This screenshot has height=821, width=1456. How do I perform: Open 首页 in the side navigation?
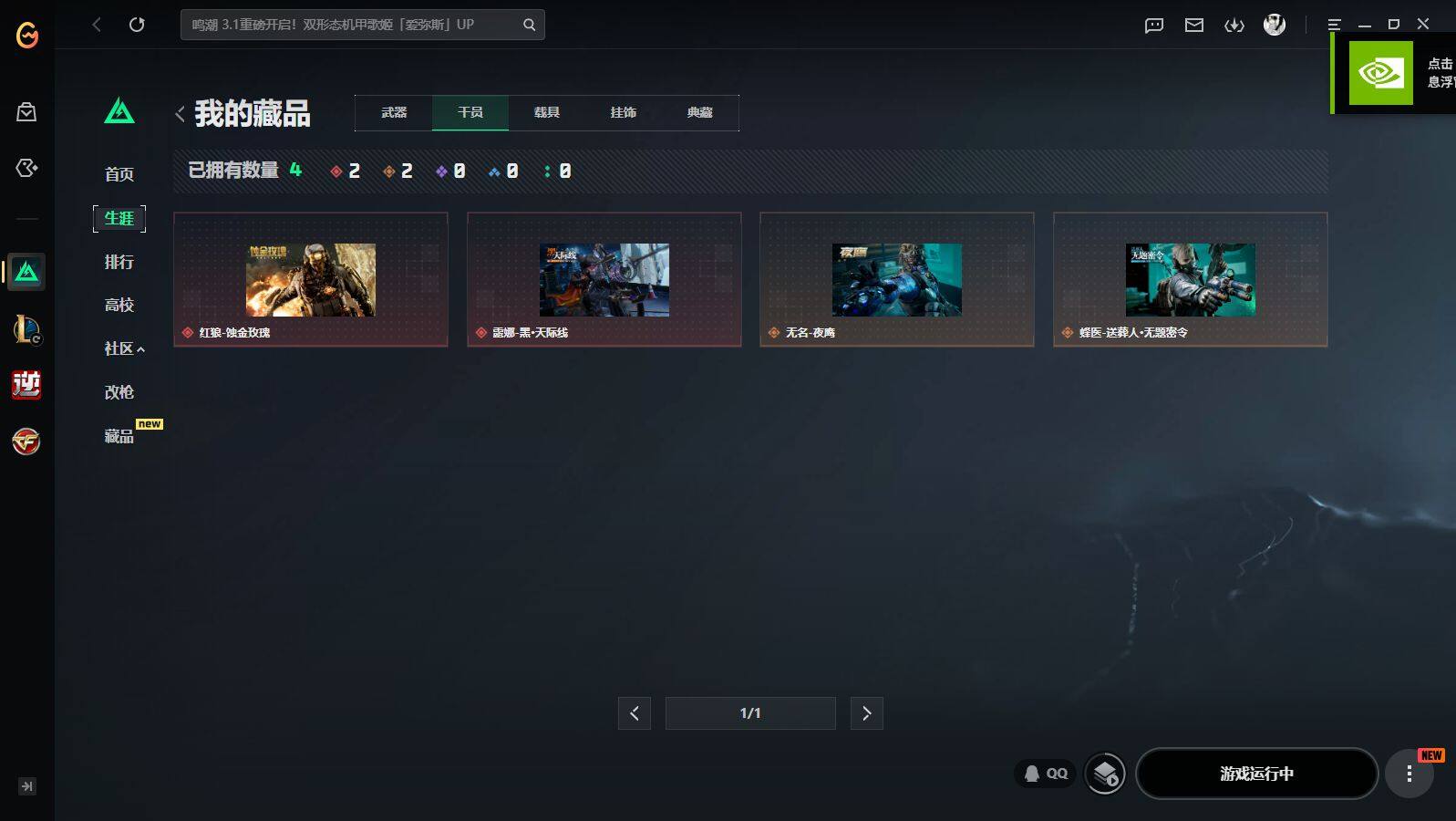click(x=119, y=174)
